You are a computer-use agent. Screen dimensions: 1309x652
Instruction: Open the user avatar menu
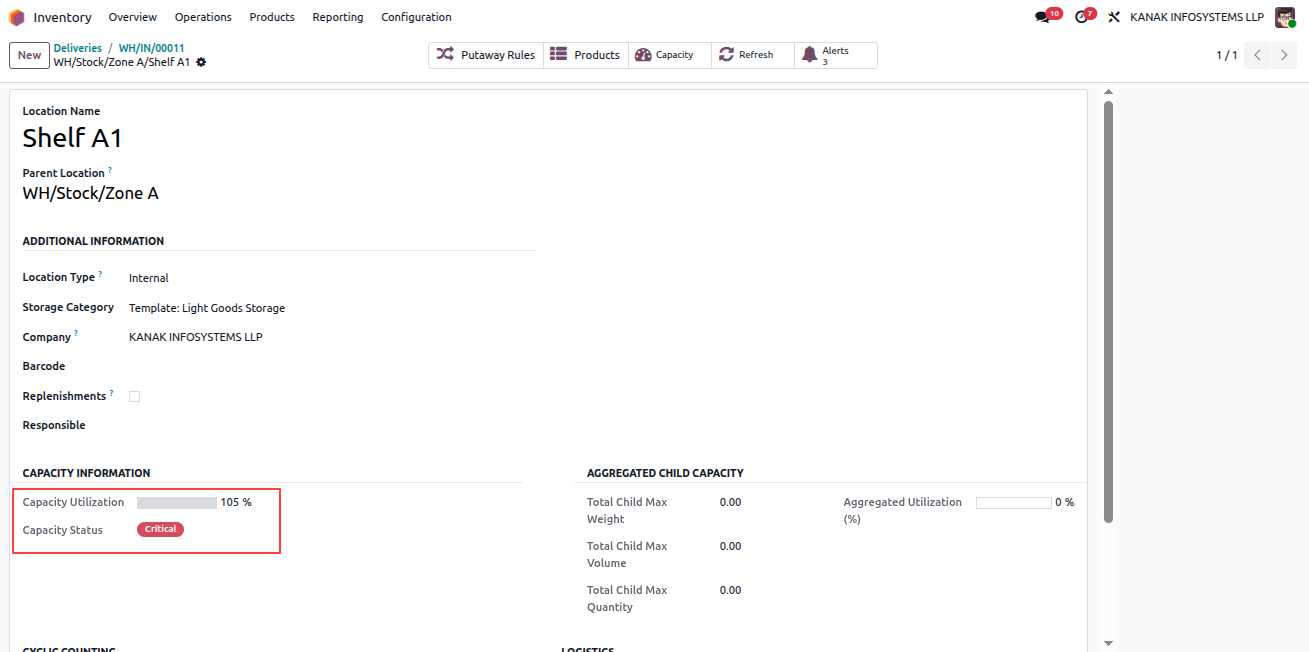point(1285,17)
